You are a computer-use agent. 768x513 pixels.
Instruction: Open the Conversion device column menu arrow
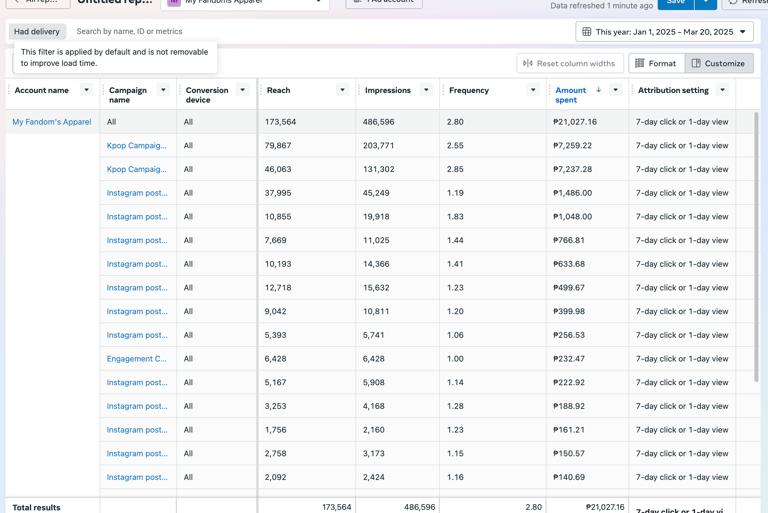pyautogui.click(x=242, y=90)
